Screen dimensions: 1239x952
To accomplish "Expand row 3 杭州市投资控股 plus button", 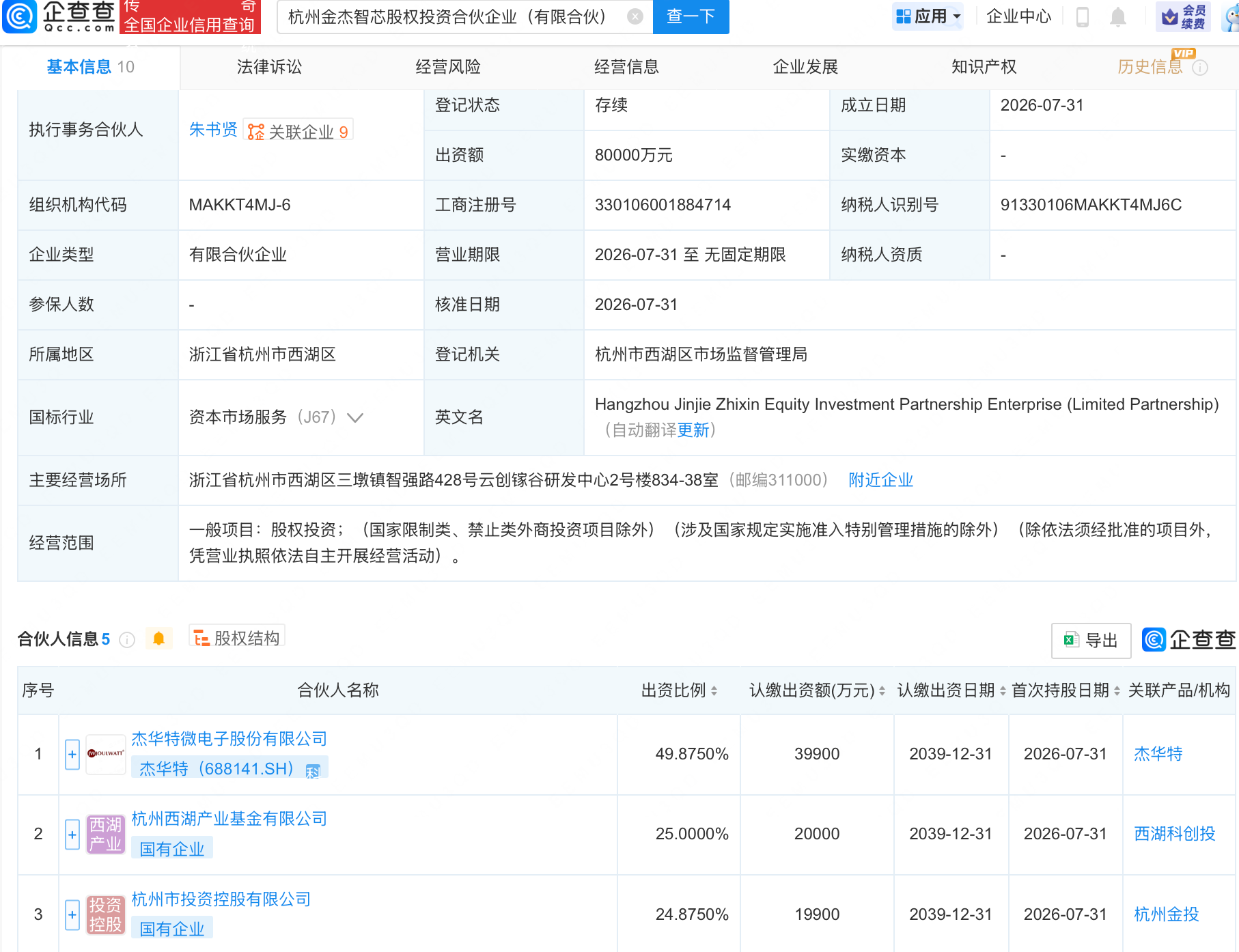I will click(x=72, y=914).
